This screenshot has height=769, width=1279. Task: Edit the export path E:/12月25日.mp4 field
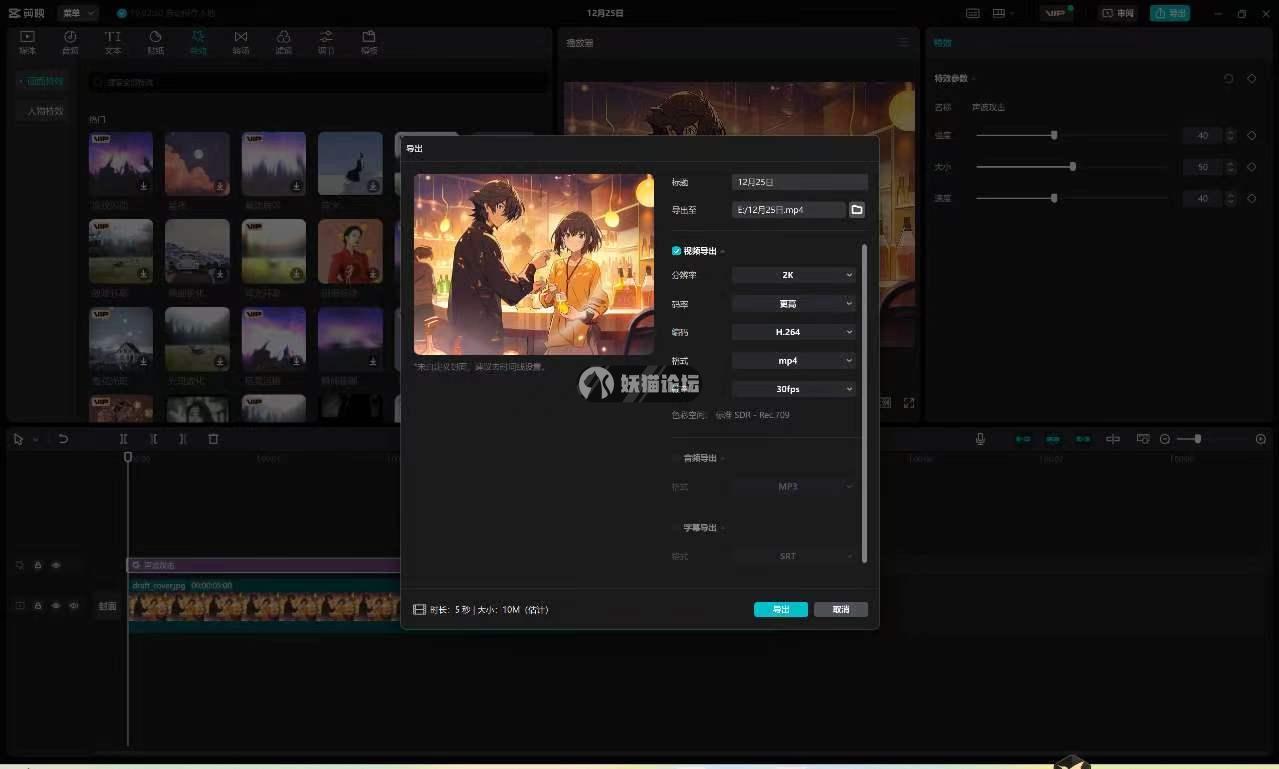click(788, 210)
